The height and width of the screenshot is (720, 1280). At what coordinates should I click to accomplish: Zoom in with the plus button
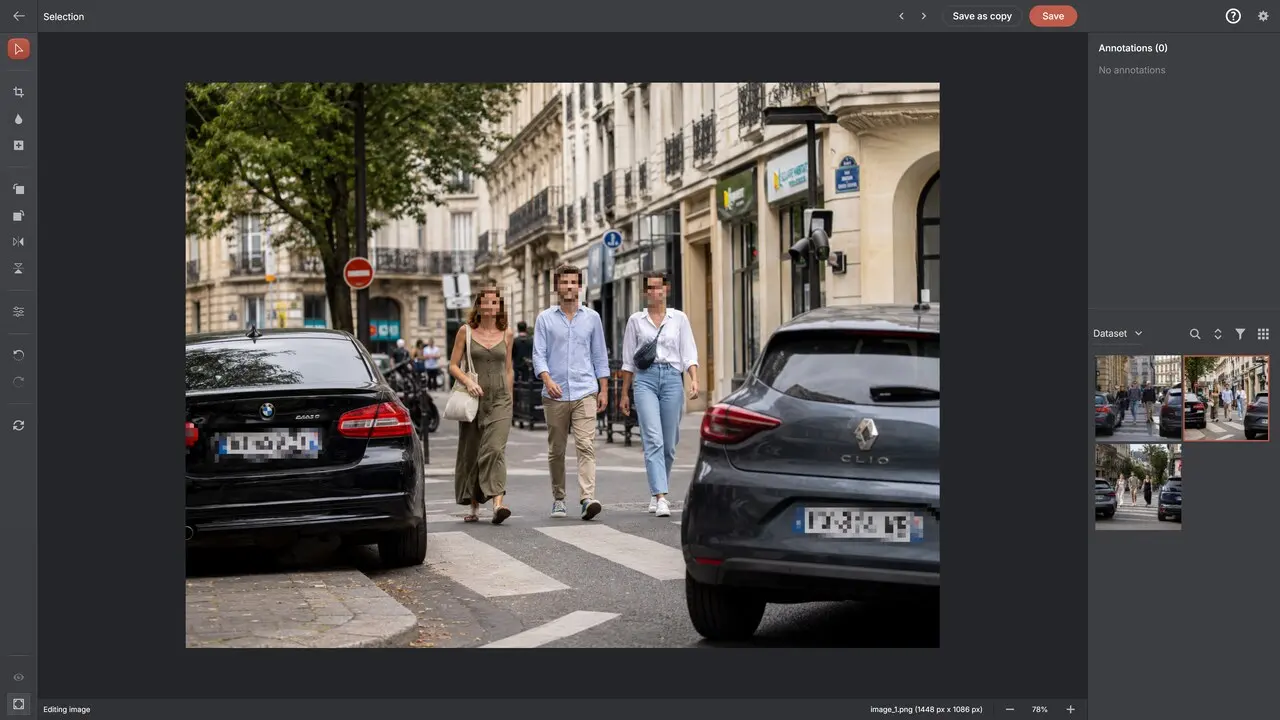click(1070, 709)
